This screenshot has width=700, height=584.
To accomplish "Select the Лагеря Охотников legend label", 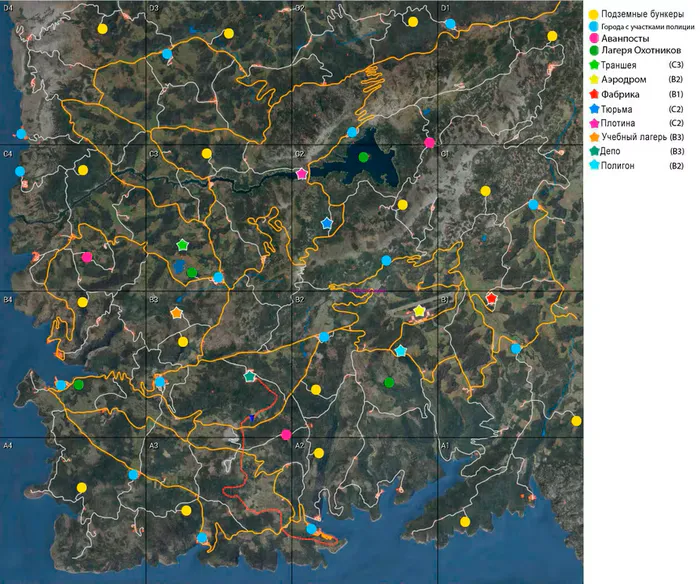I will coord(641,50).
